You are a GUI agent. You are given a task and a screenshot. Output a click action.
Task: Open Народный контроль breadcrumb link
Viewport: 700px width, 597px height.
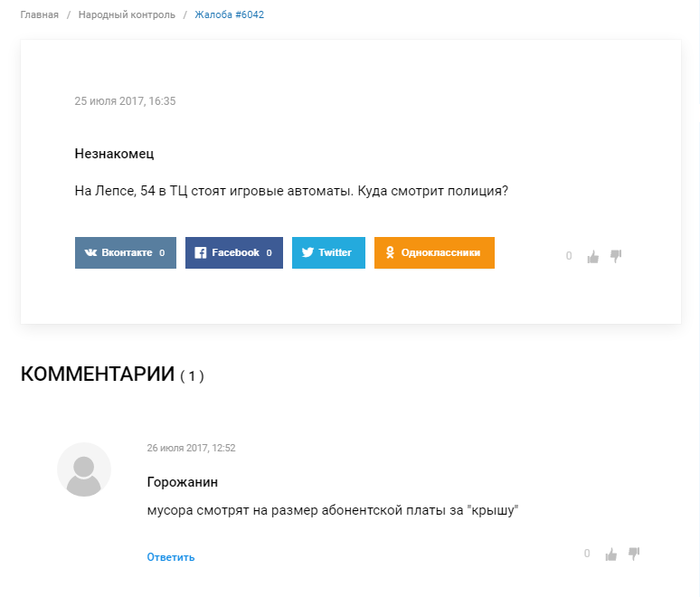click(x=127, y=15)
